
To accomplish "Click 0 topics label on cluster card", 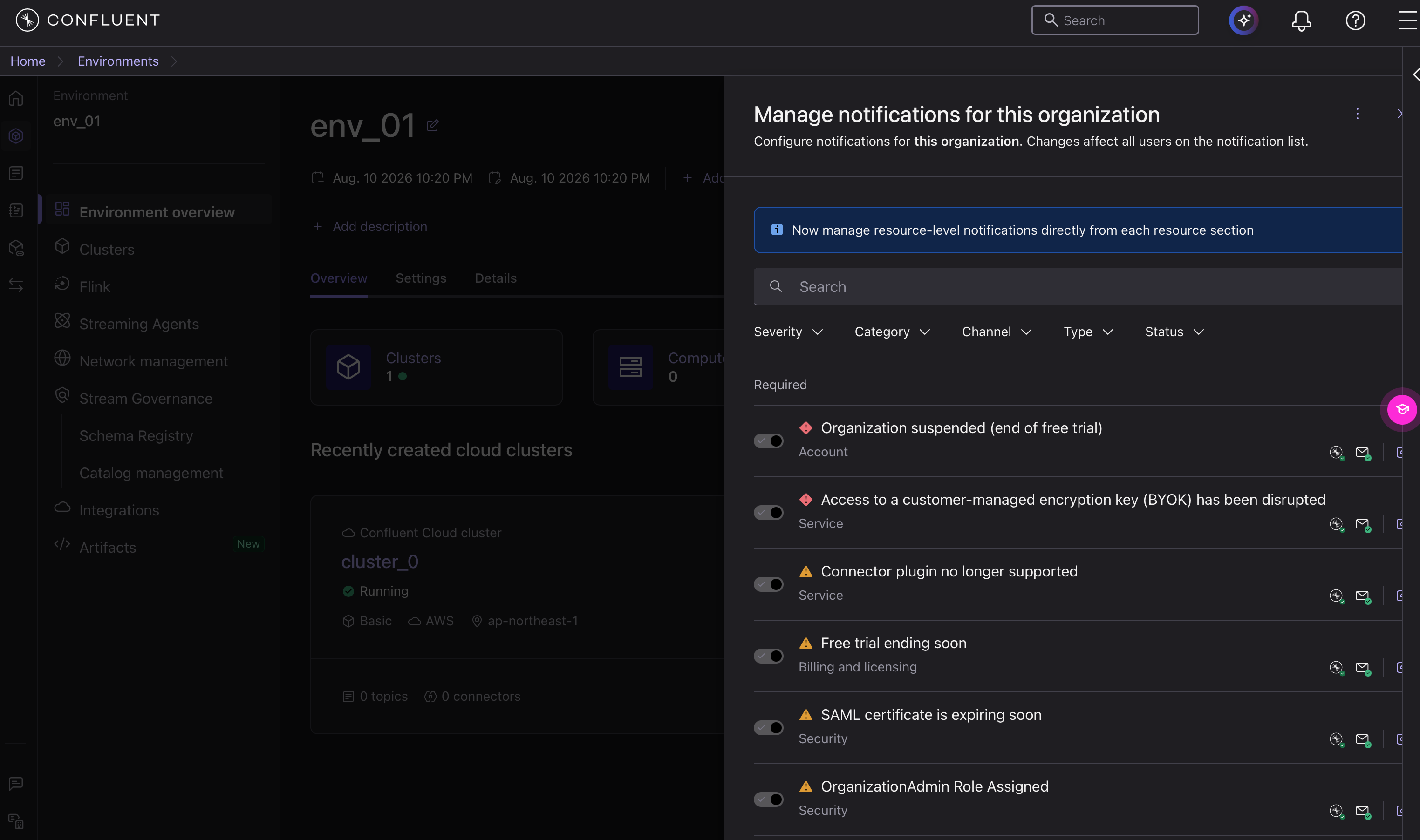I will point(383,696).
